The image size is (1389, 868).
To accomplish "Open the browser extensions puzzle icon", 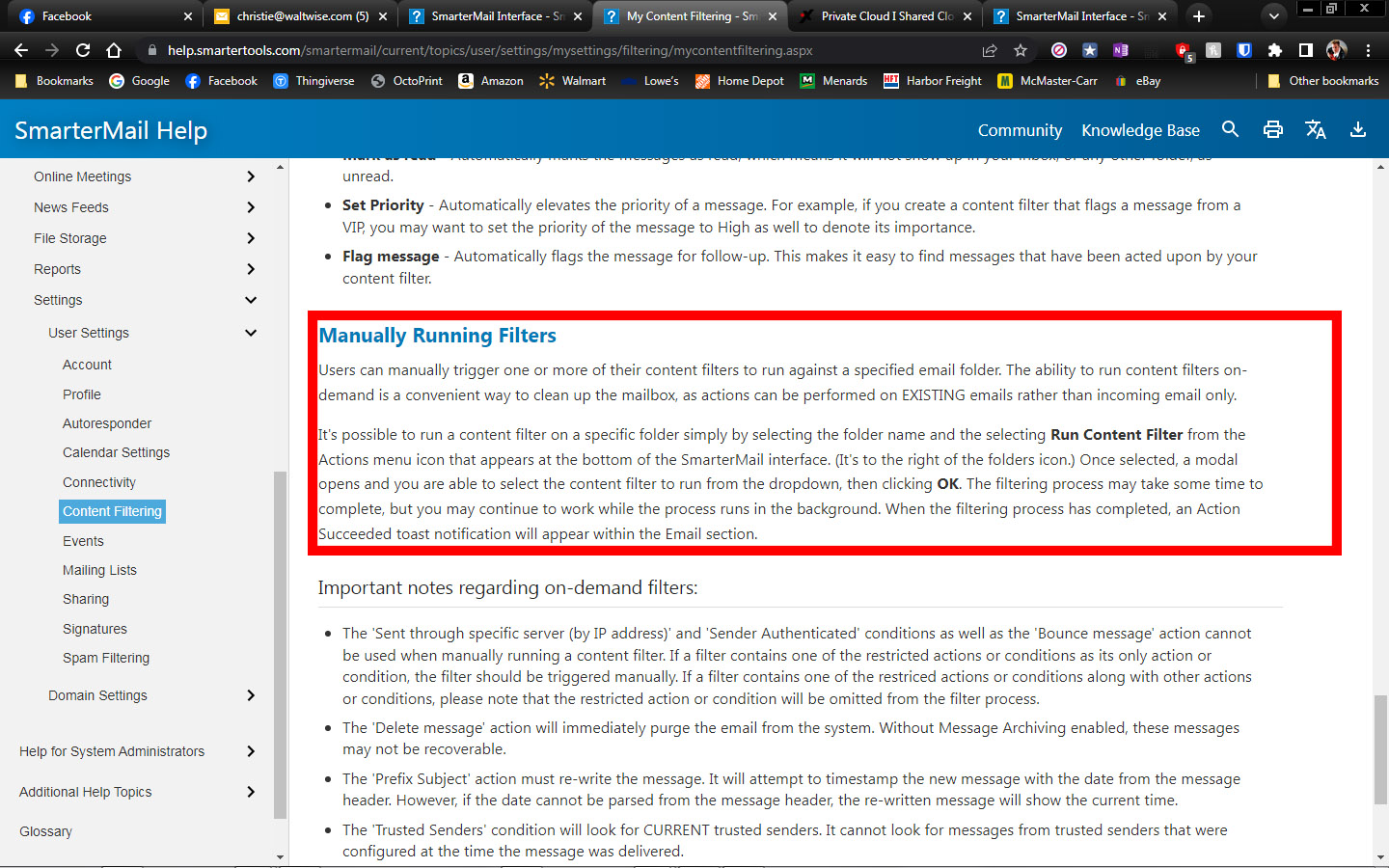I will (x=1275, y=50).
